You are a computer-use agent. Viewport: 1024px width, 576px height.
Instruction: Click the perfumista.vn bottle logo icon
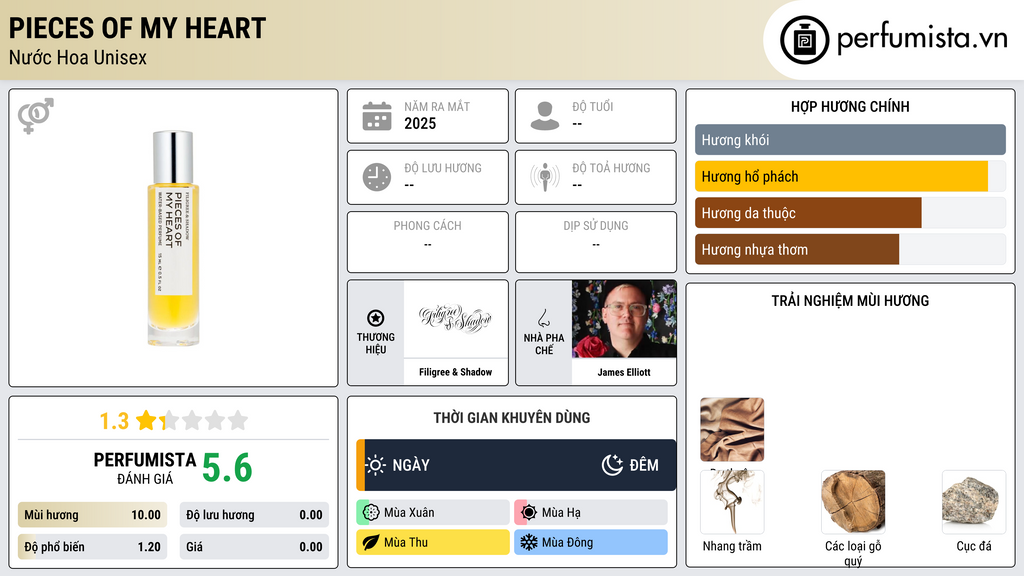pyautogui.click(x=804, y=40)
